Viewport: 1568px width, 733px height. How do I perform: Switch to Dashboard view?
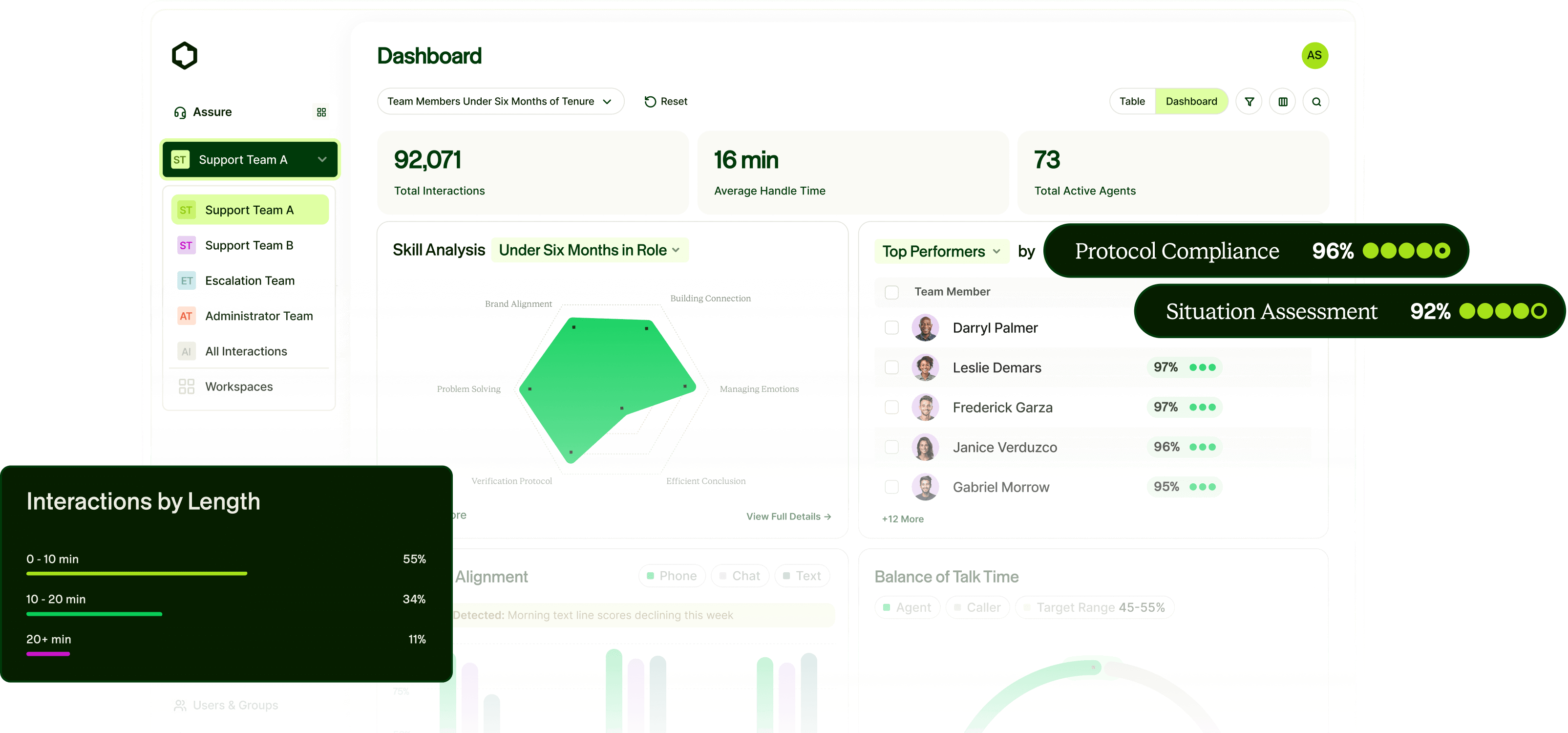1191,102
